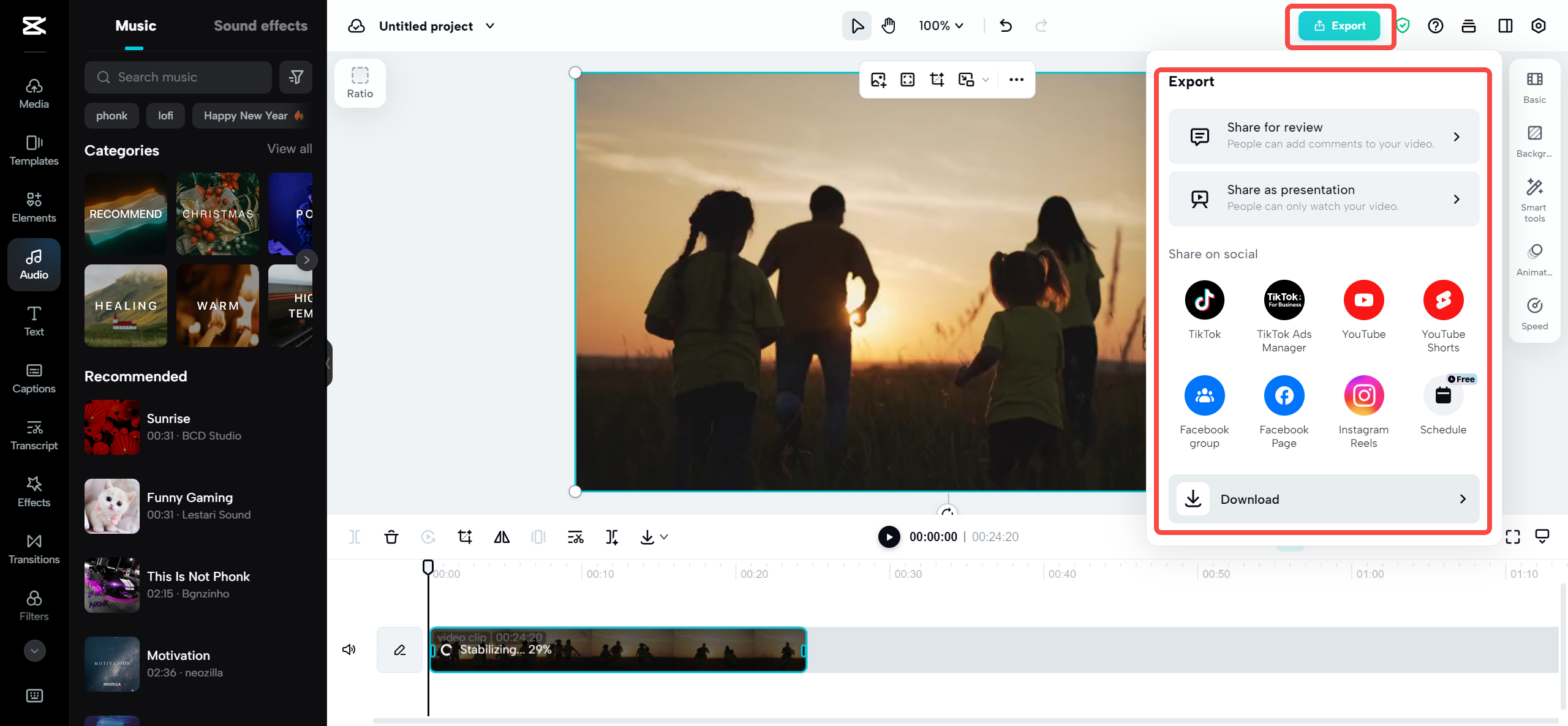Select the split tool above the timeline

pos(355,537)
